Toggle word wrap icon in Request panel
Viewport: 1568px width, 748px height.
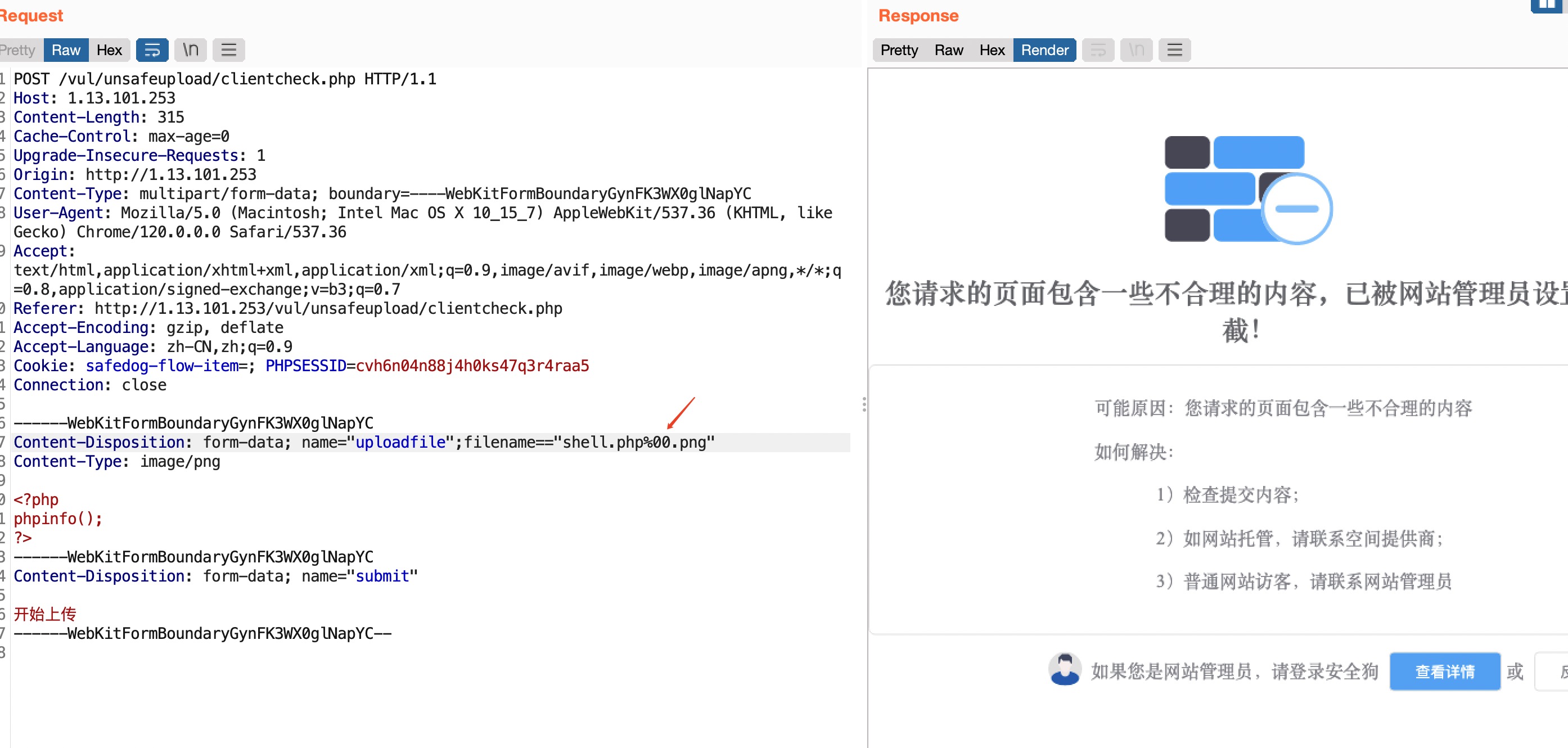click(x=151, y=50)
